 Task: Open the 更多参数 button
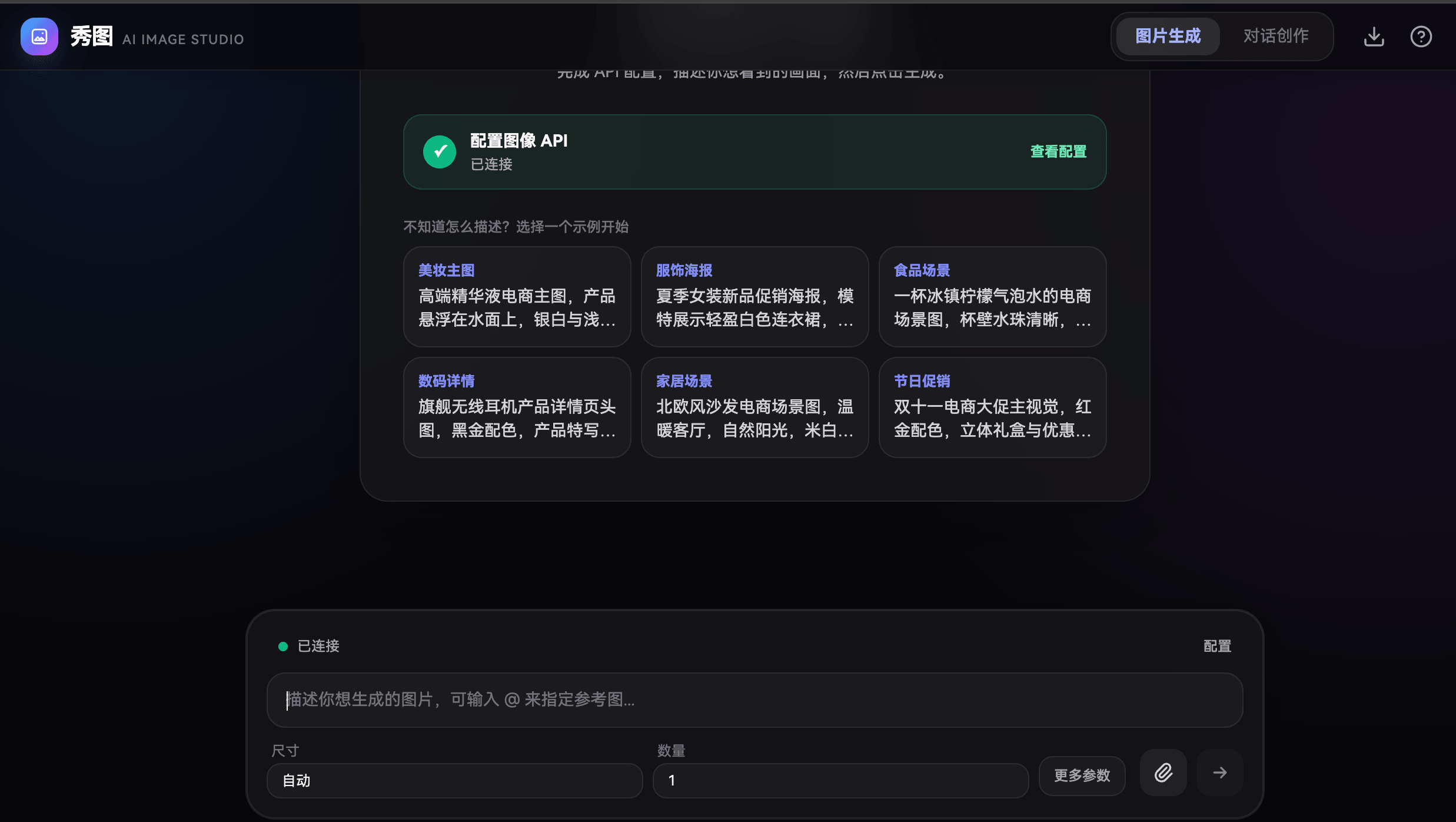click(1082, 775)
